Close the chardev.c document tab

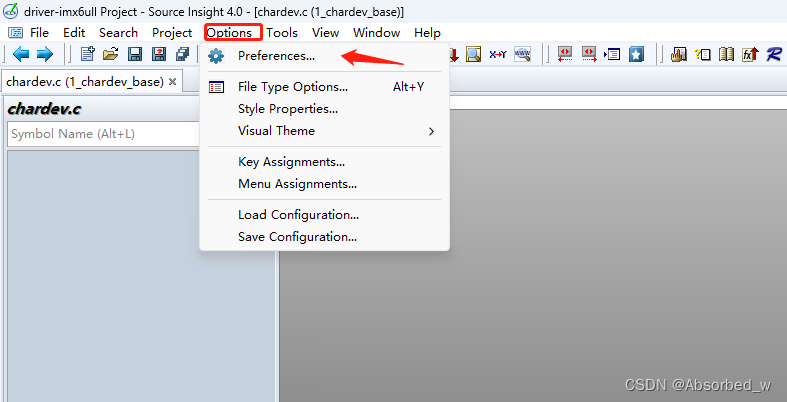click(x=172, y=81)
